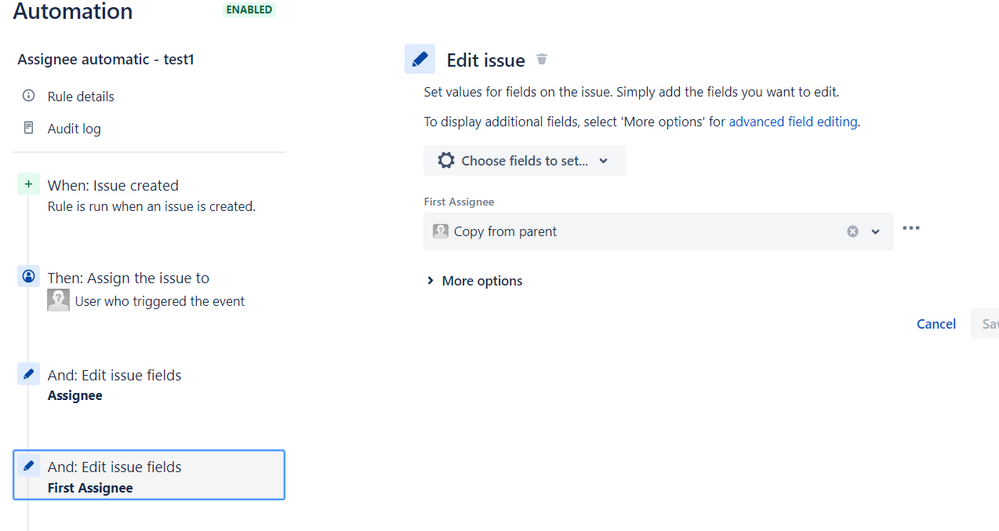The image size is (999, 531).
Task: Click the gray avatar in Copy from parent field
Action: click(x=440, y=231)
